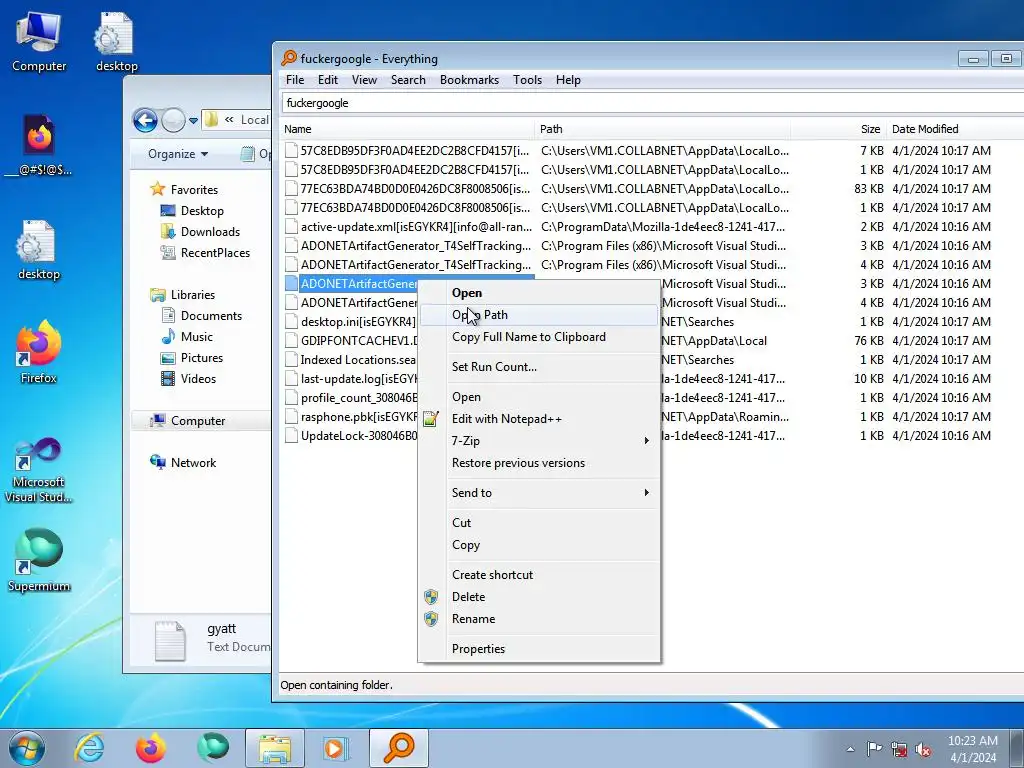Choose Set Run Count... in context menu

point(539,367)
